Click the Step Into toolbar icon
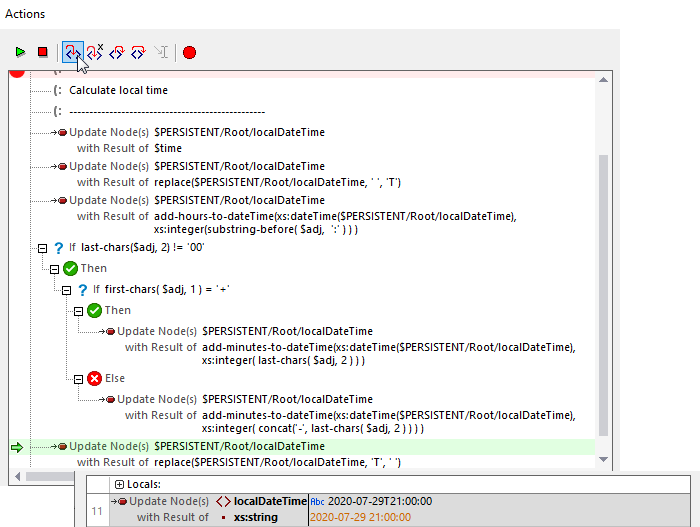This screenshot has width=700, height=527. coord(72,52)
